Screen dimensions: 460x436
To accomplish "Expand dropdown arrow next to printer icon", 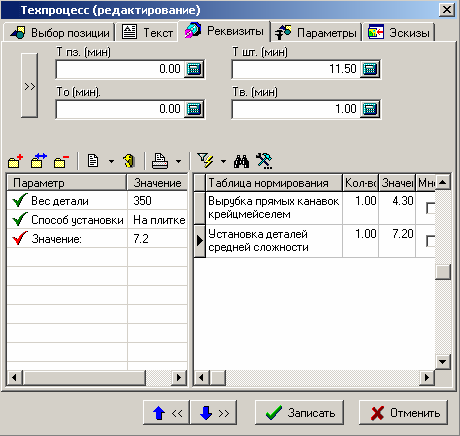I will click(179, 162).
